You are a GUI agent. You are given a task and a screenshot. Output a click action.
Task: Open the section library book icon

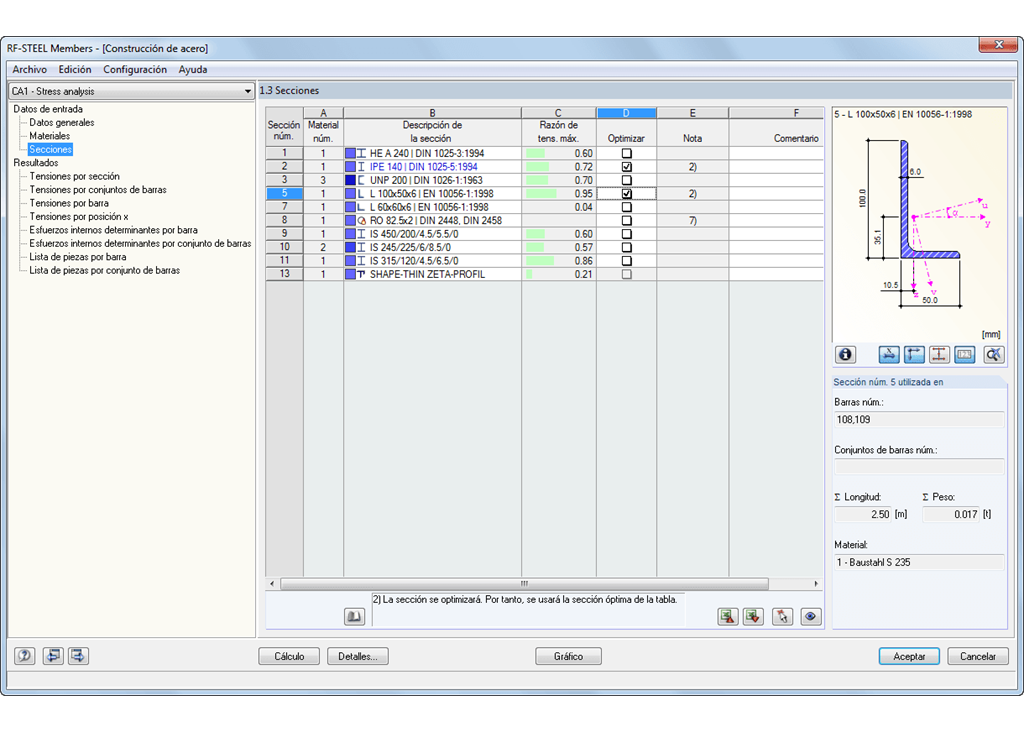355,616
